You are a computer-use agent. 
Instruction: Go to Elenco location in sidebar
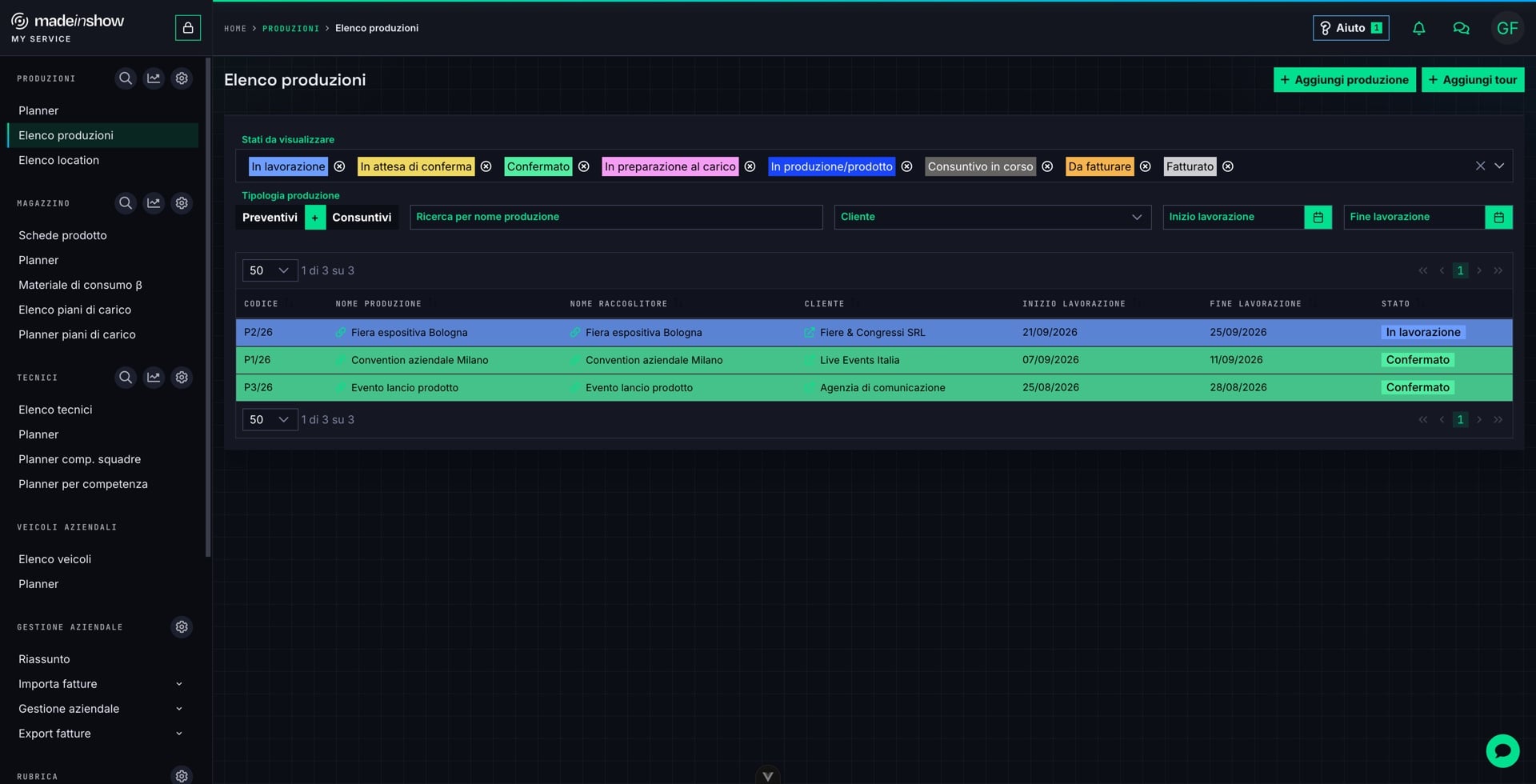(58, 160)
